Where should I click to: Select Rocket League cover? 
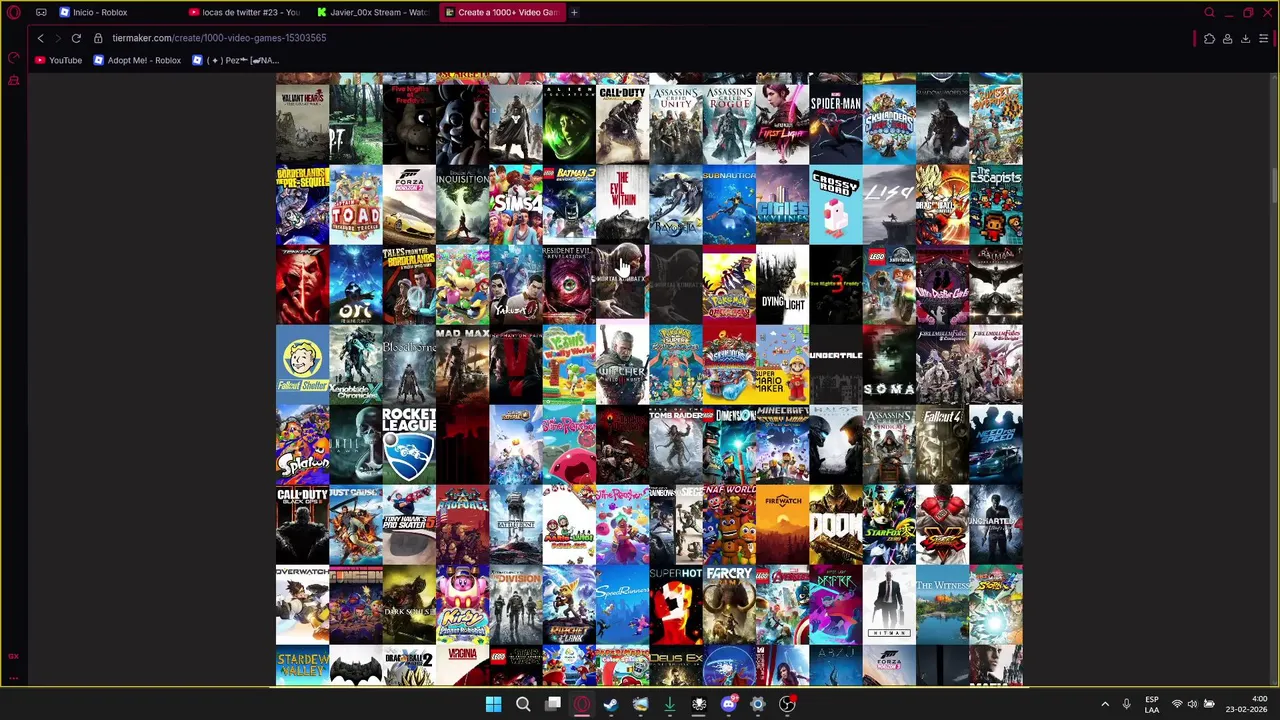pos(409,445)
